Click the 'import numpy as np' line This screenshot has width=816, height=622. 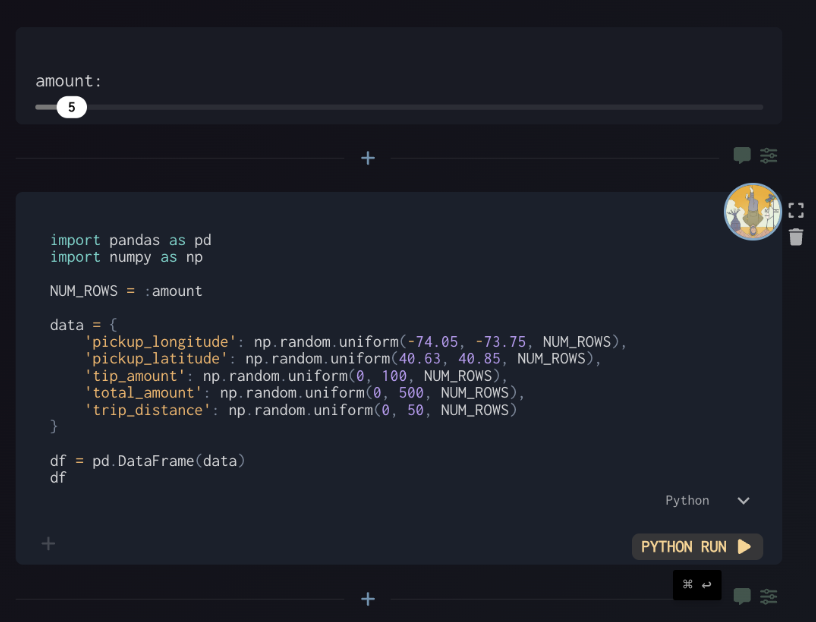(x=126, y=257)
